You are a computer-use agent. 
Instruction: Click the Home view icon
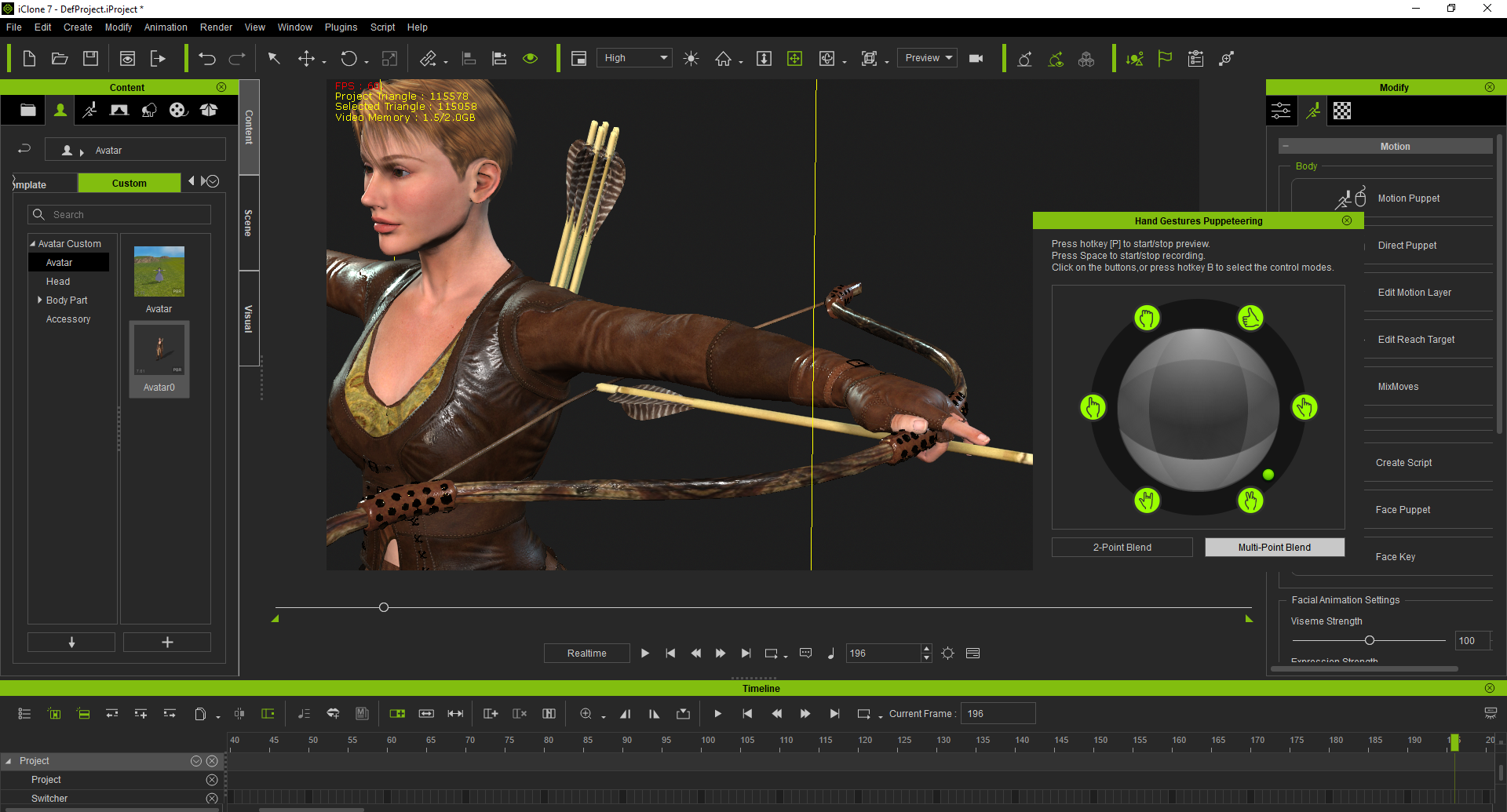coord(723,59)
